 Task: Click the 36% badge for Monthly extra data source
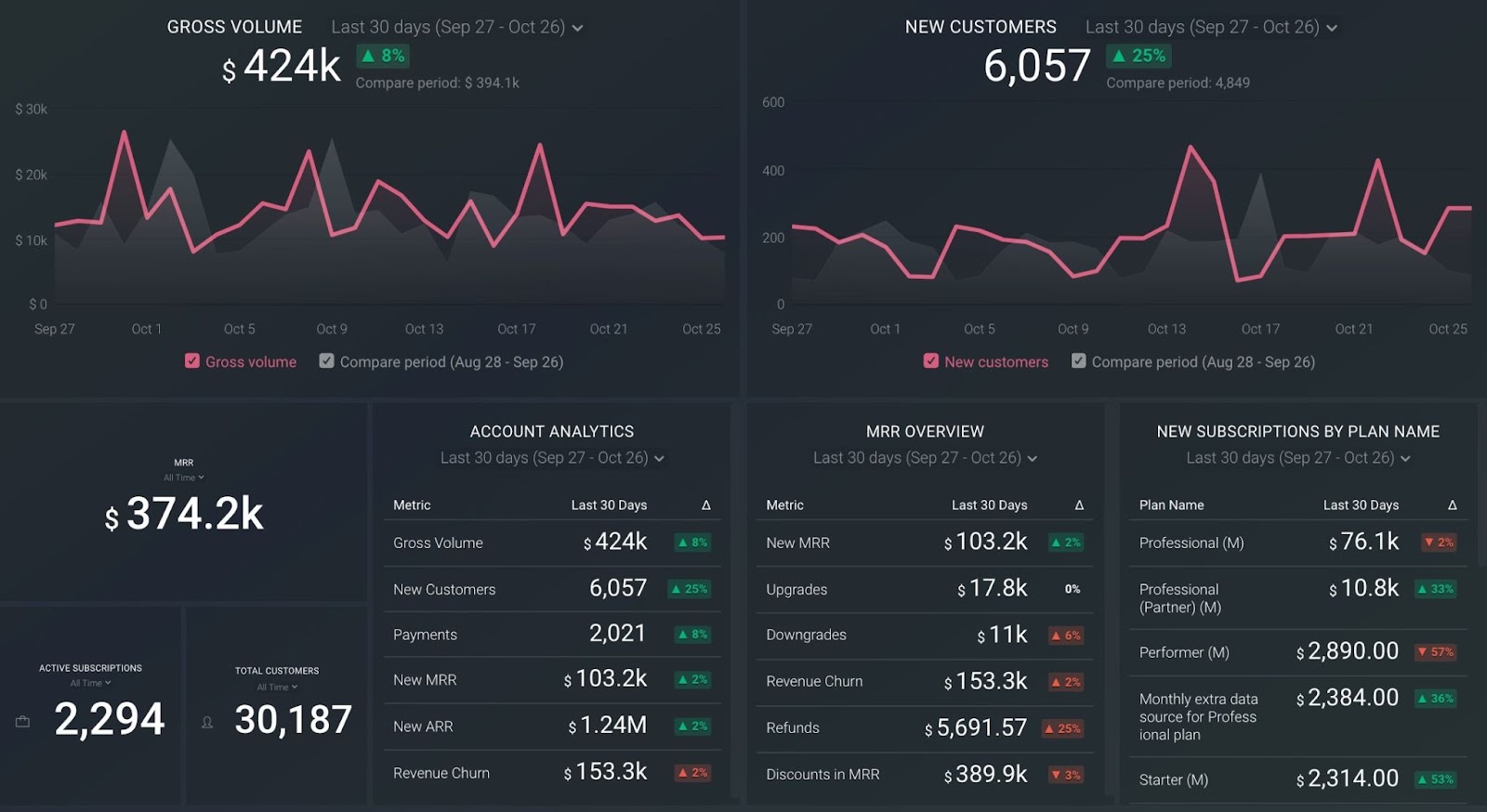[1436, 699]
